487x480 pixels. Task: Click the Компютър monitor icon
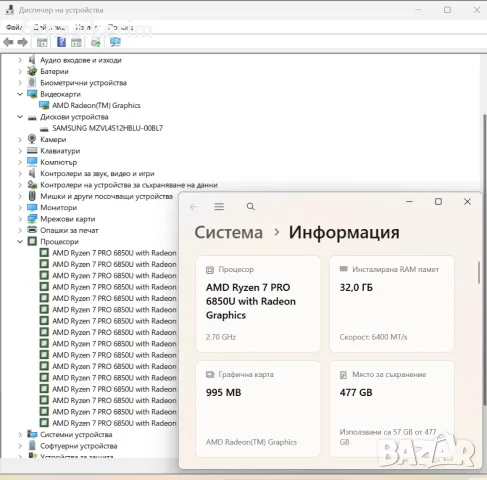pos(32,162)
